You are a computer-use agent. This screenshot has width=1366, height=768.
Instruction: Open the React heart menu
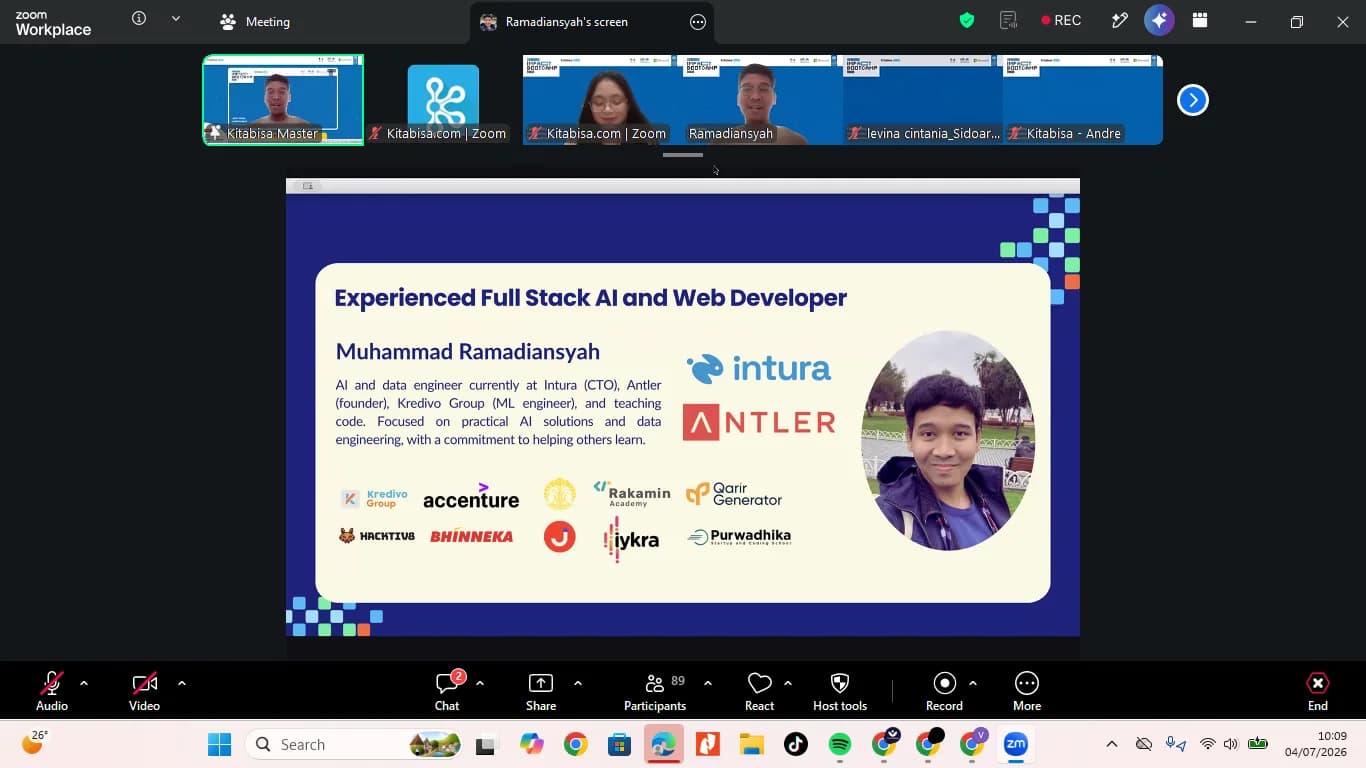760,691
